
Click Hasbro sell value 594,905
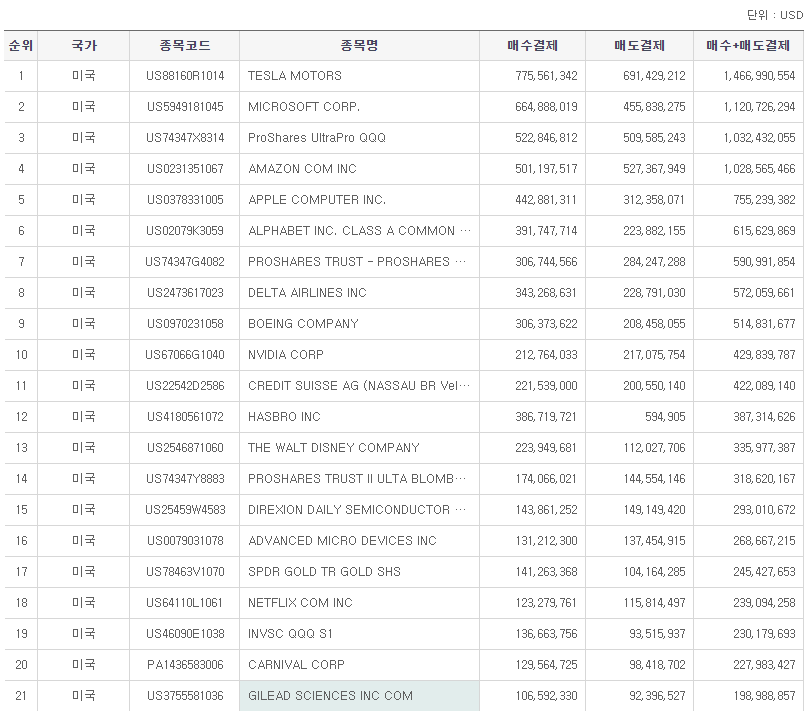(x=665, y=417)
